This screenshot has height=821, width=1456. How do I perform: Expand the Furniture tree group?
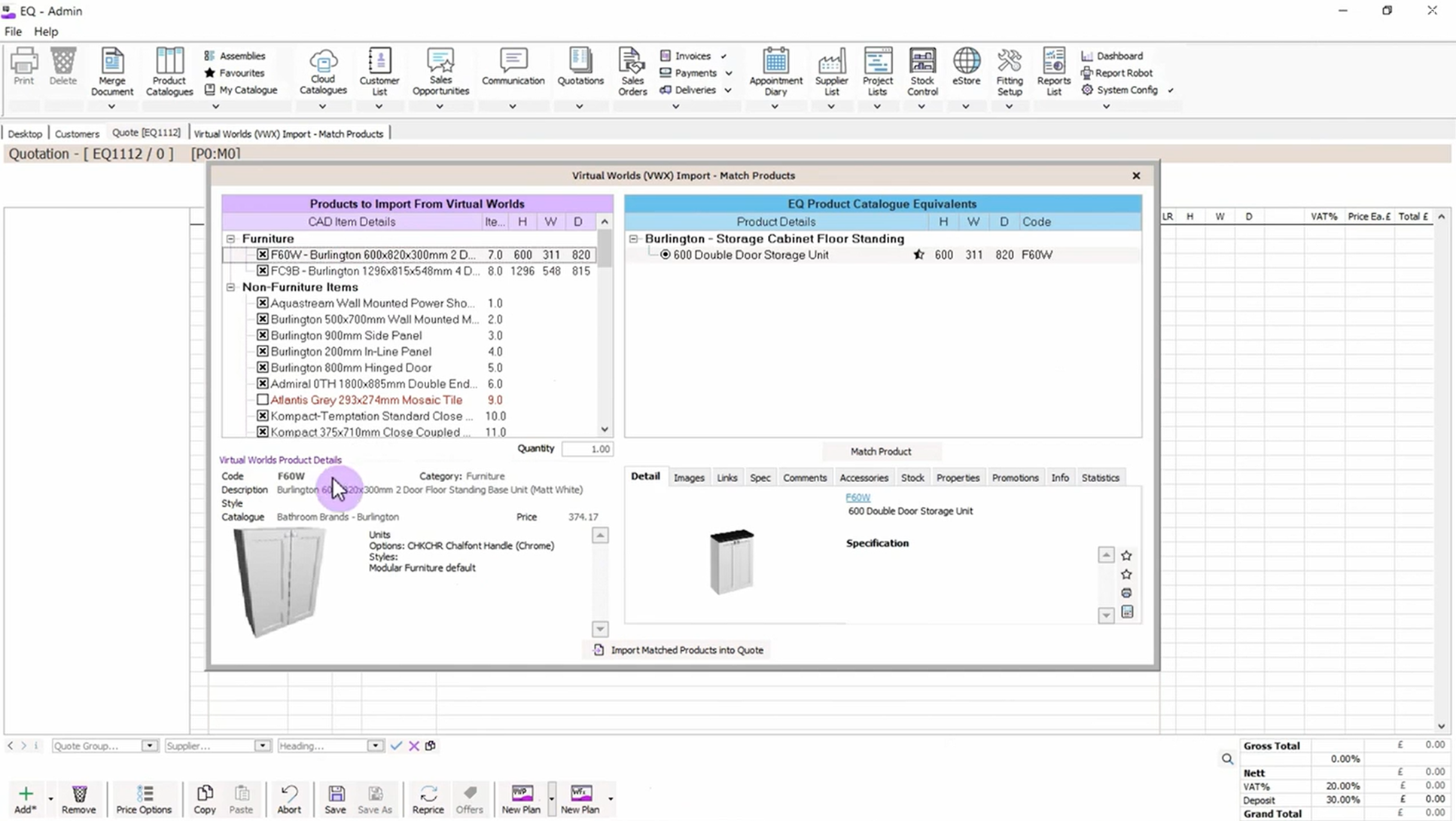click(231, 239)
